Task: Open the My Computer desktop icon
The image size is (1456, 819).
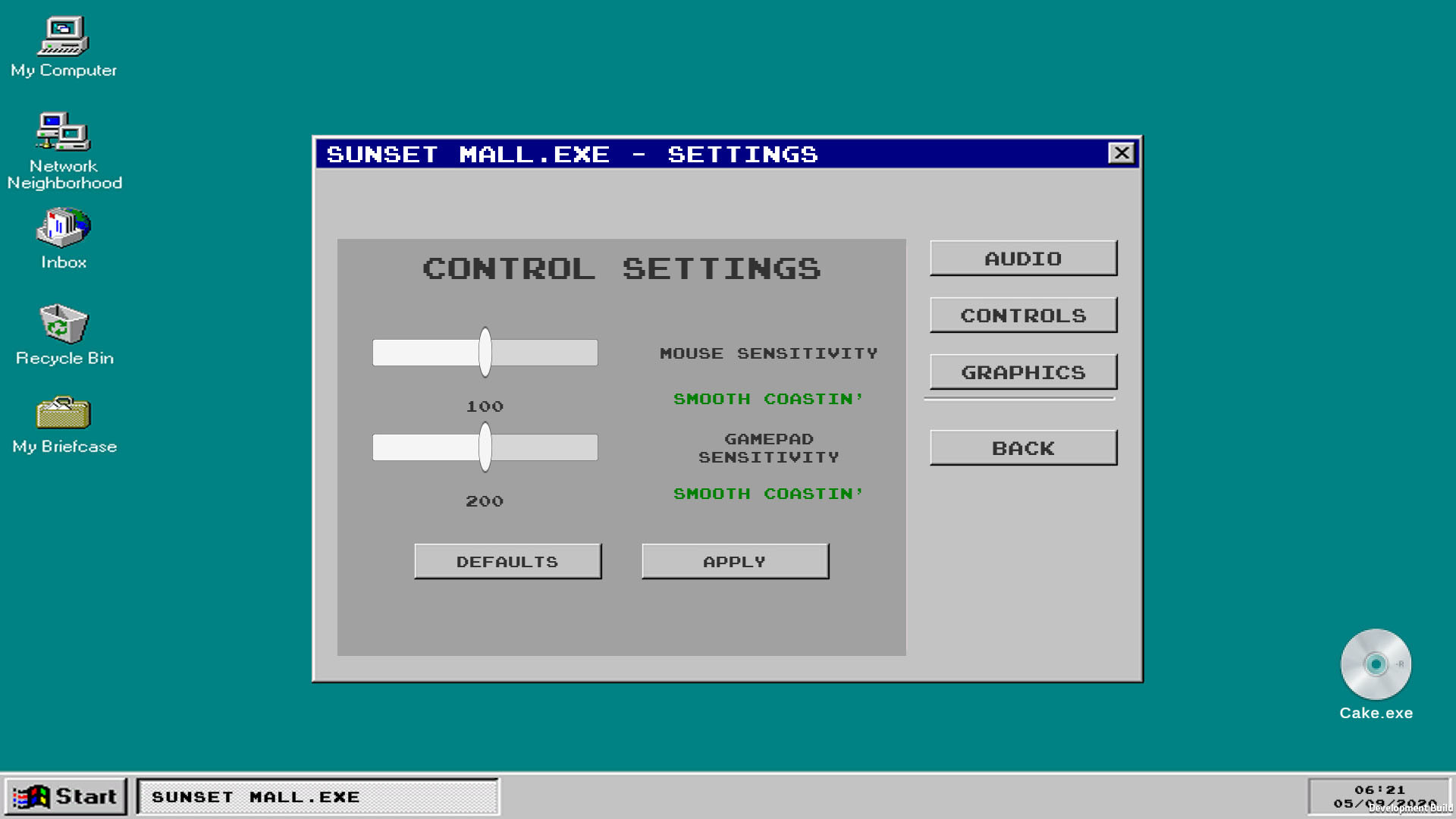Action: [x=64, y=36]
